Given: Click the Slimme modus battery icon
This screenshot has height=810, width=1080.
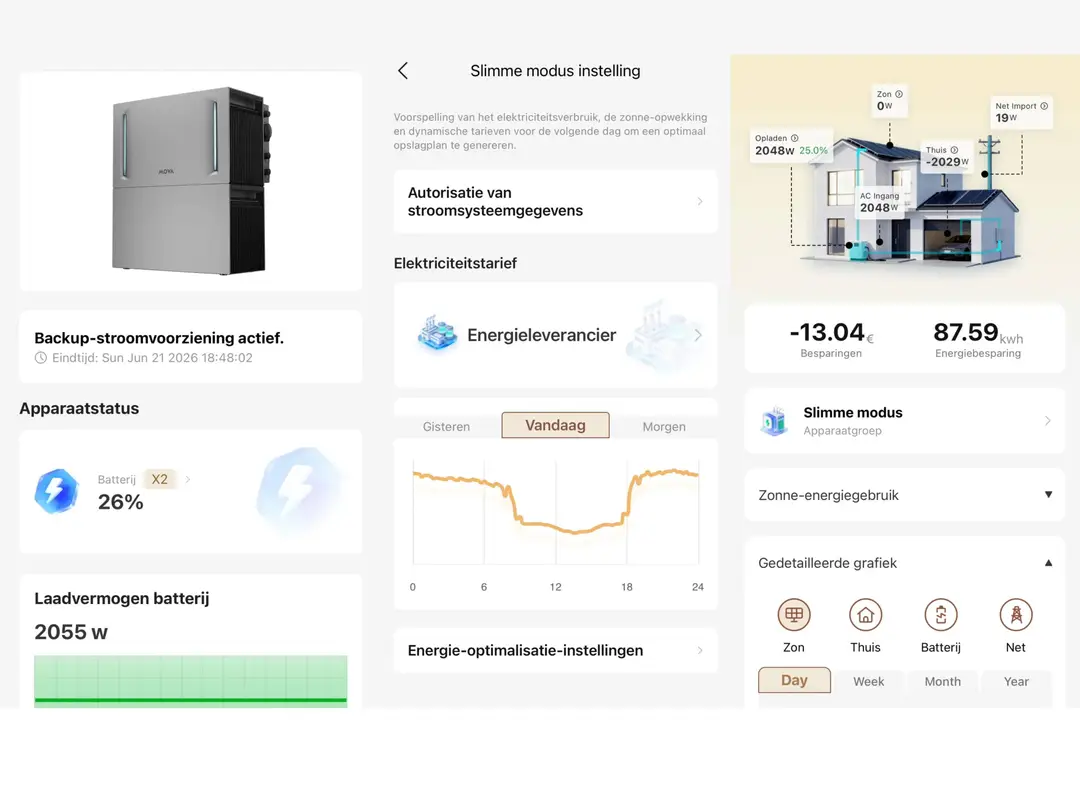Looking at the screenshot, I should (x=774, y=421).
